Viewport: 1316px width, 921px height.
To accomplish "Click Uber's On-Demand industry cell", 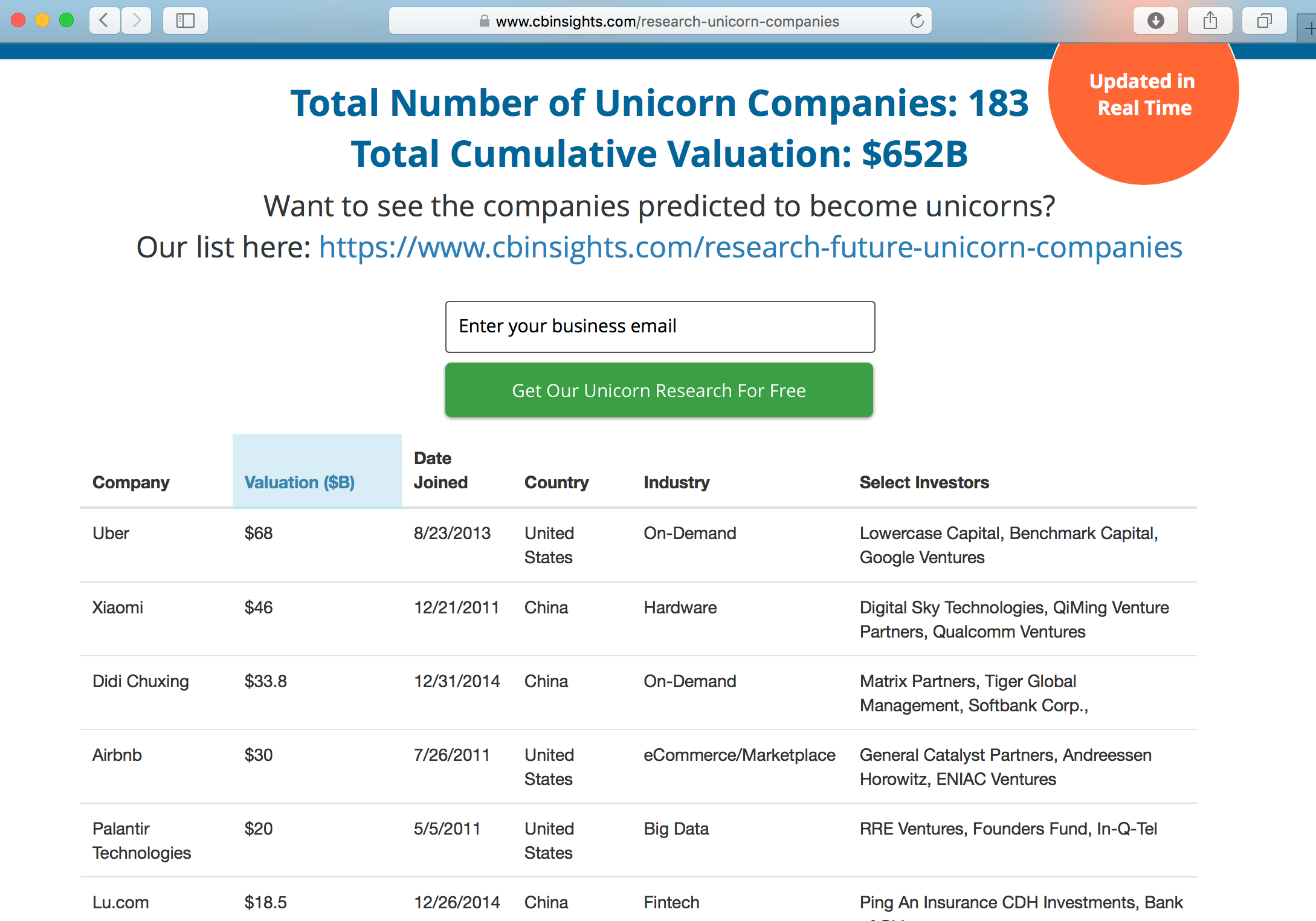I will pos(690,533).
